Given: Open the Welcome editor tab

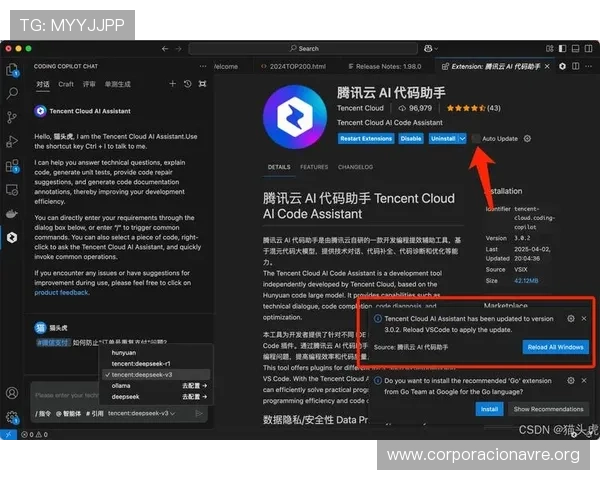Looking at the screenshot, I should click(x=226, y=66).
